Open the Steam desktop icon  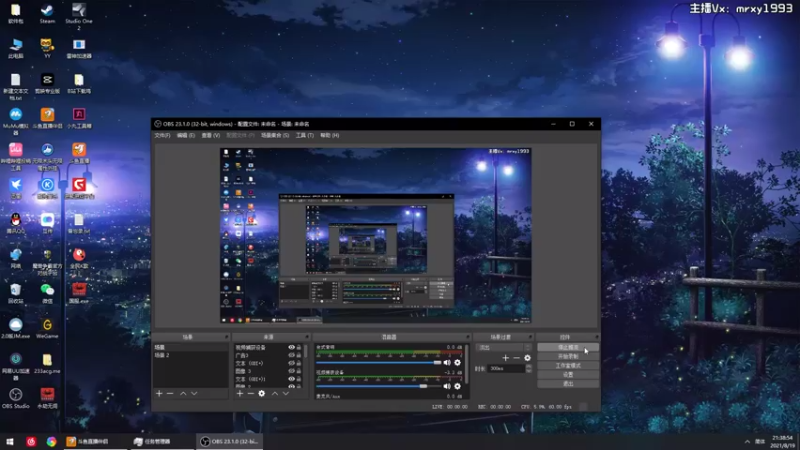(x=47, y=14)
